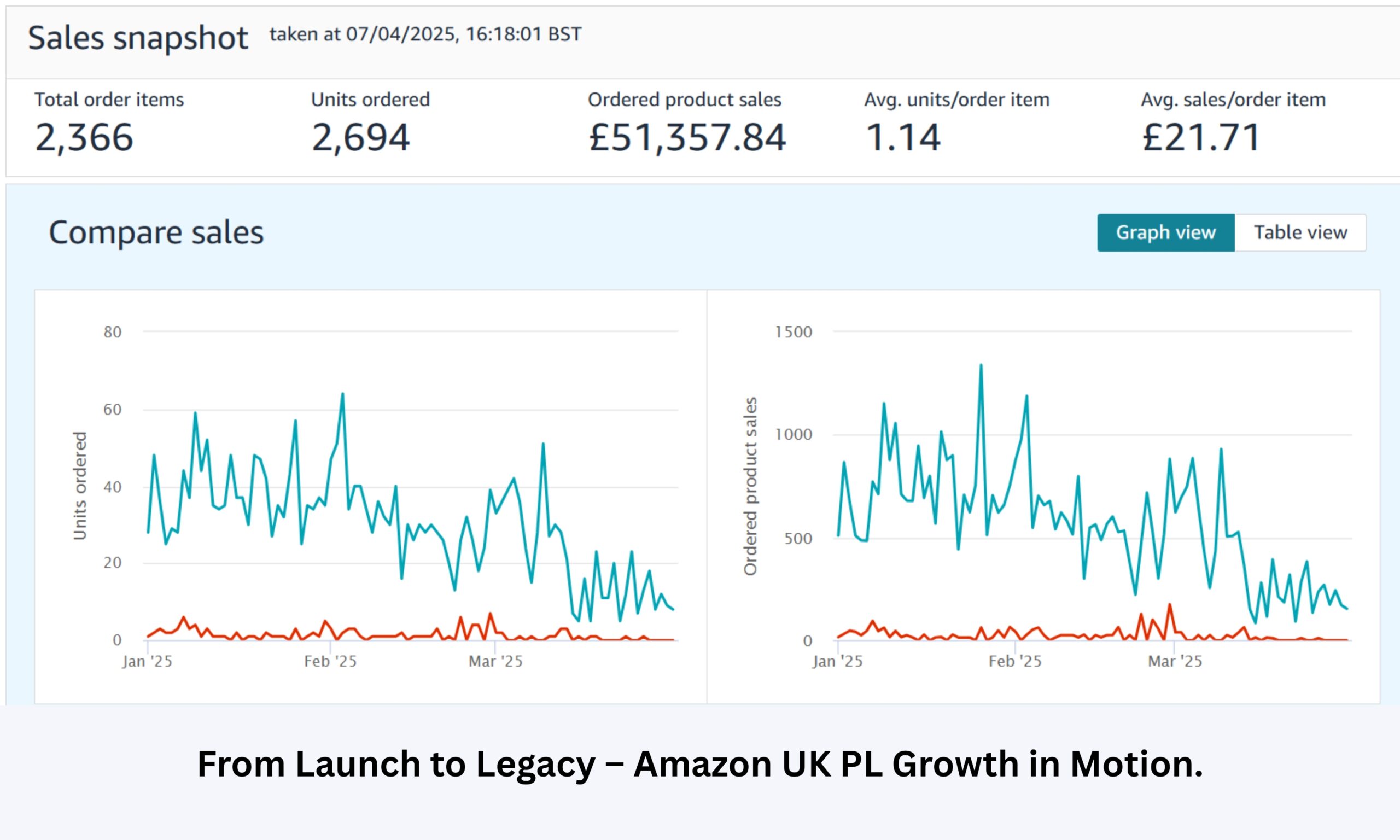Click the vertical Units ordered axis label

point(80,486)
